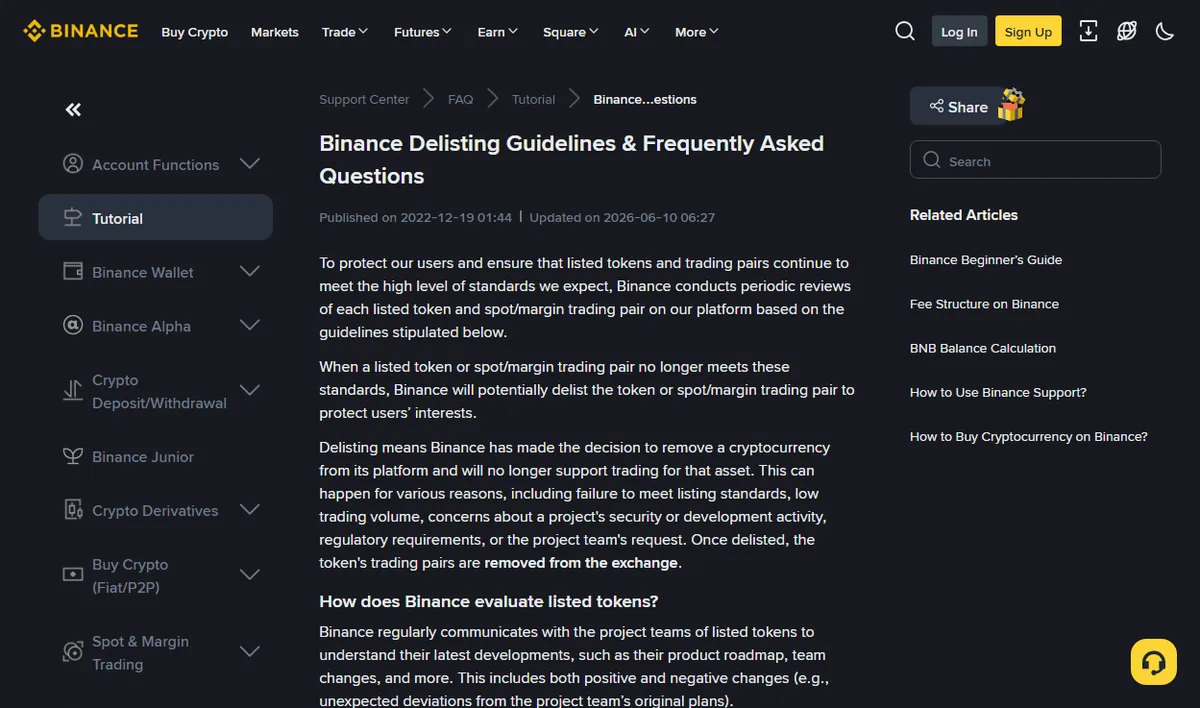Focus the article Search input field
The width and height of the screenshot is (1200, 708).
(x=1035, y=160)
